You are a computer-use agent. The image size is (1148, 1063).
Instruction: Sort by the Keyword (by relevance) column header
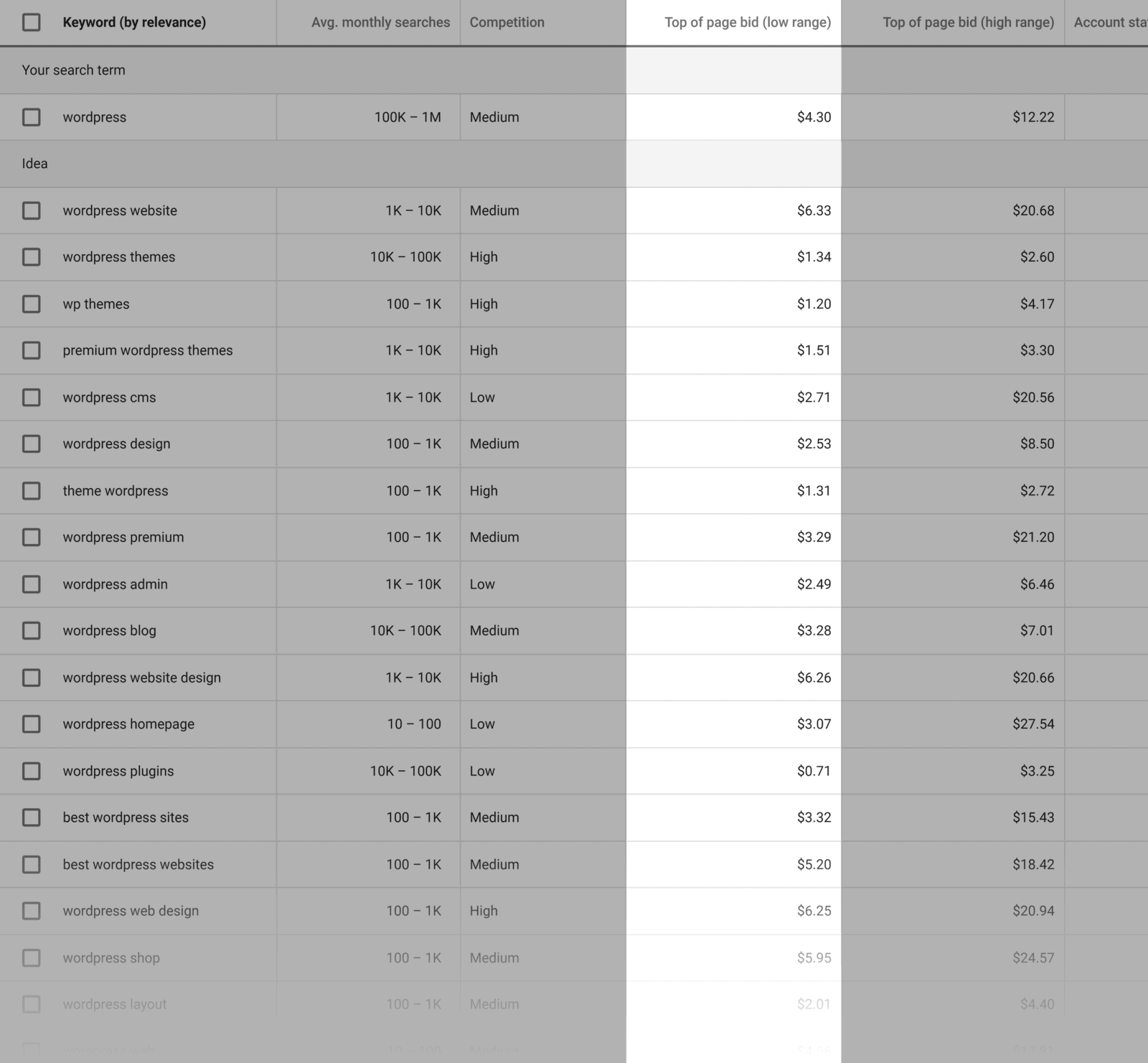coord(134,22)
